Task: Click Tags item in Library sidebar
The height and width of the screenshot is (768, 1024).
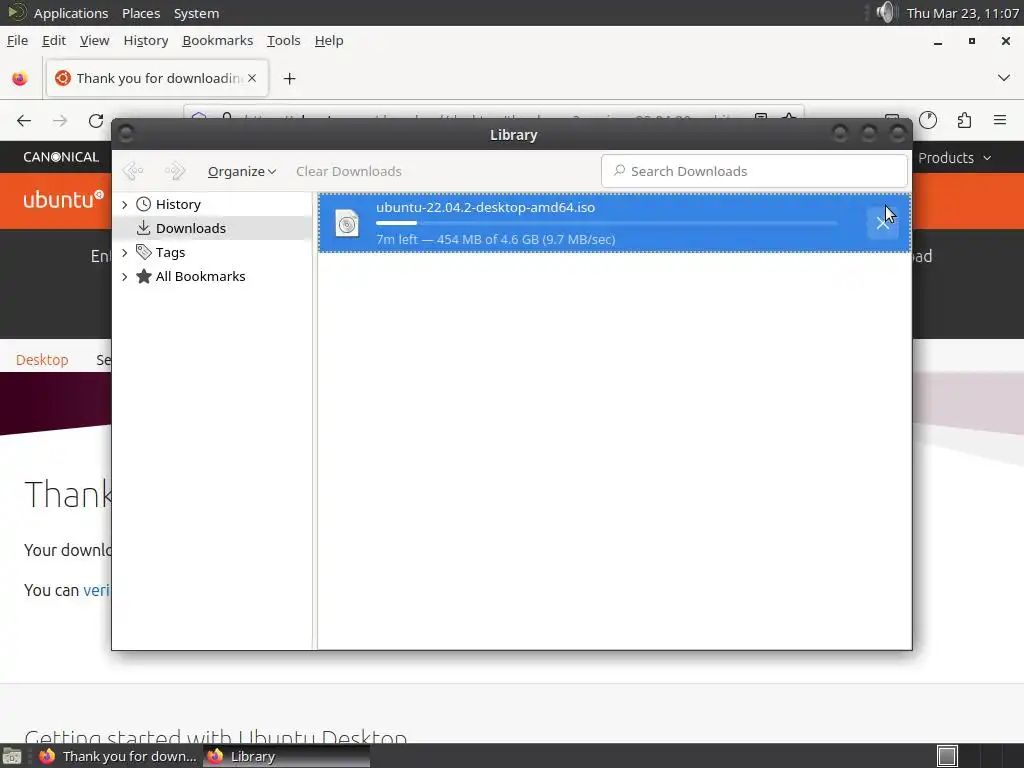Action: (x=213, y=252)
